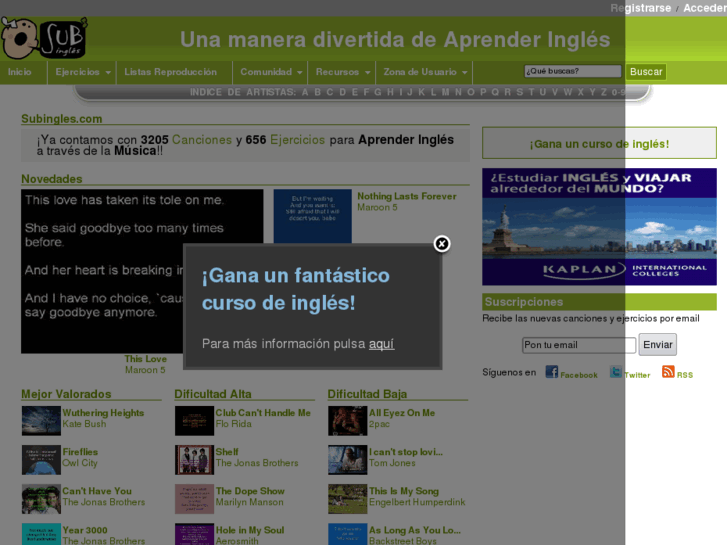Open Year 3000 thumbnail
This screenshot has height=545, width=727.
(x=41, y=534)
